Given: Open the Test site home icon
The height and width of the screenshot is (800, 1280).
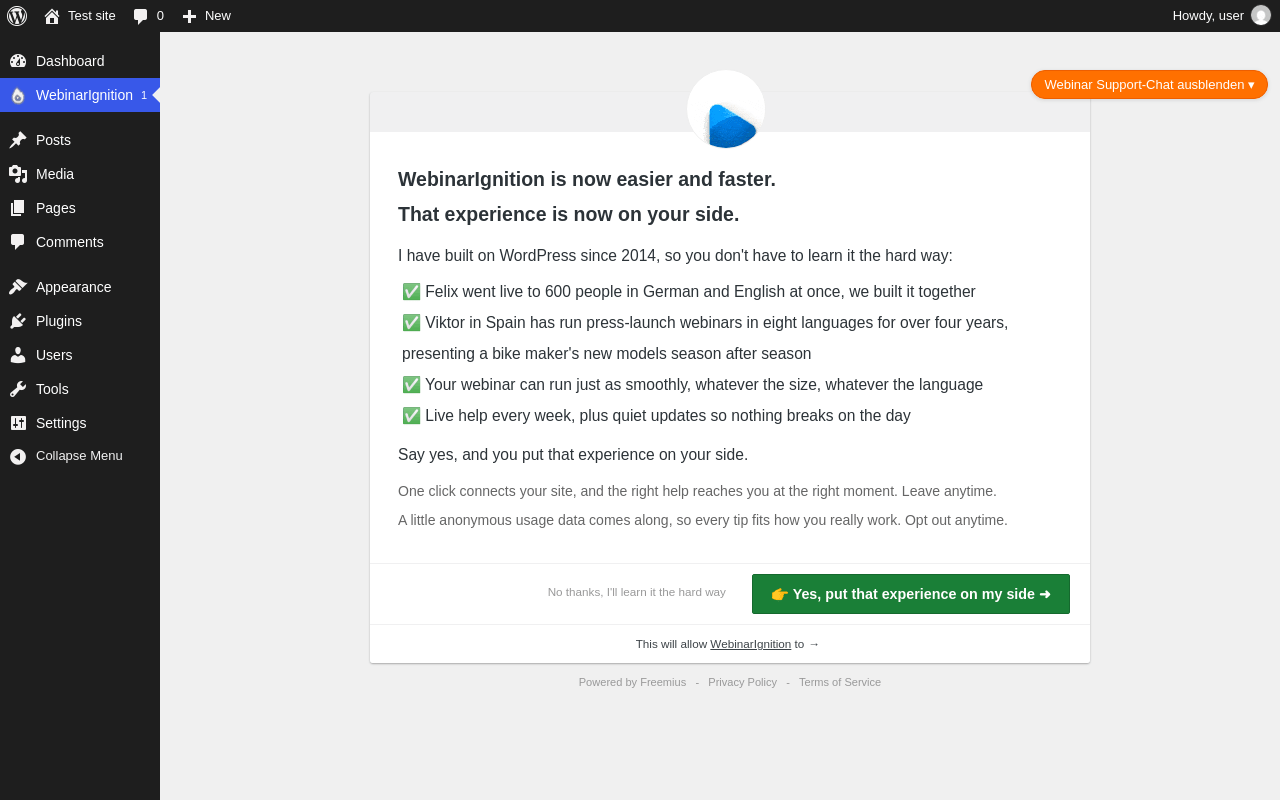Looking at the screenshot, I should pyautogui.click(x=52, y=16).
